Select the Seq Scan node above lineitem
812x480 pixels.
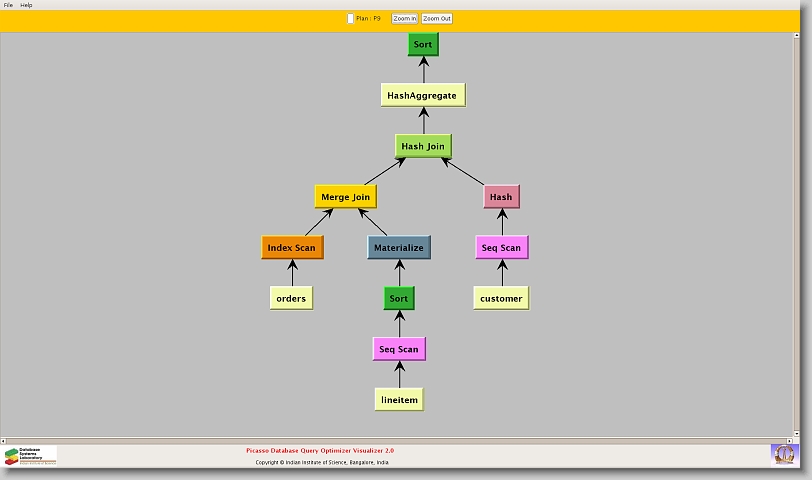point(399,350)
